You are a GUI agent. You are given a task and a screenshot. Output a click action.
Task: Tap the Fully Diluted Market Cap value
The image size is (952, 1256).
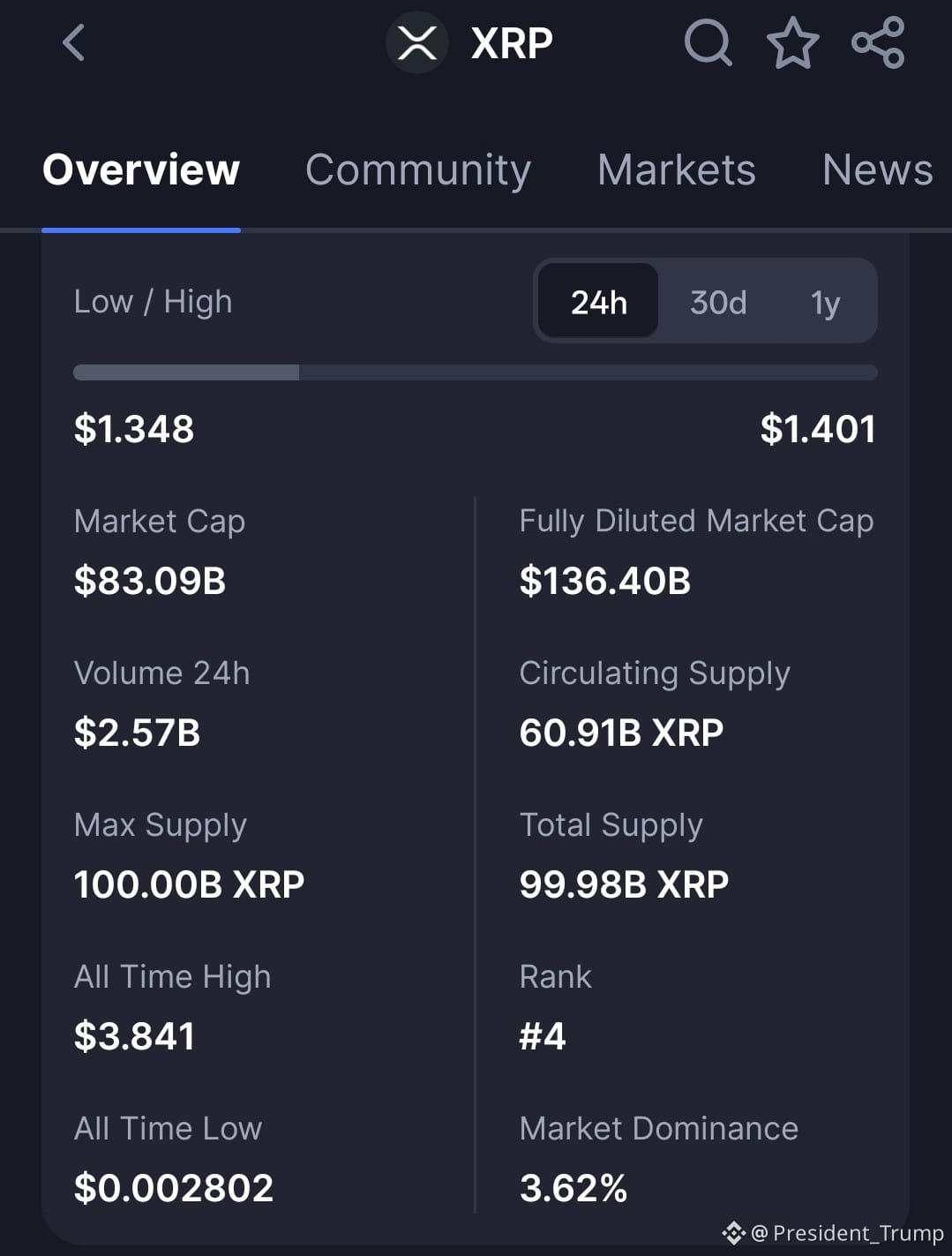coord(604,581)
